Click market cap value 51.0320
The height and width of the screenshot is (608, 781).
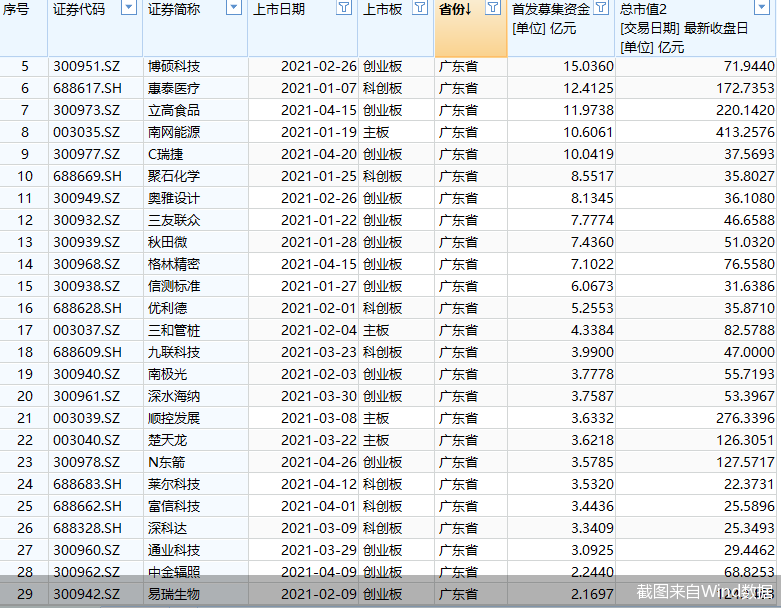tap(749, 242)
